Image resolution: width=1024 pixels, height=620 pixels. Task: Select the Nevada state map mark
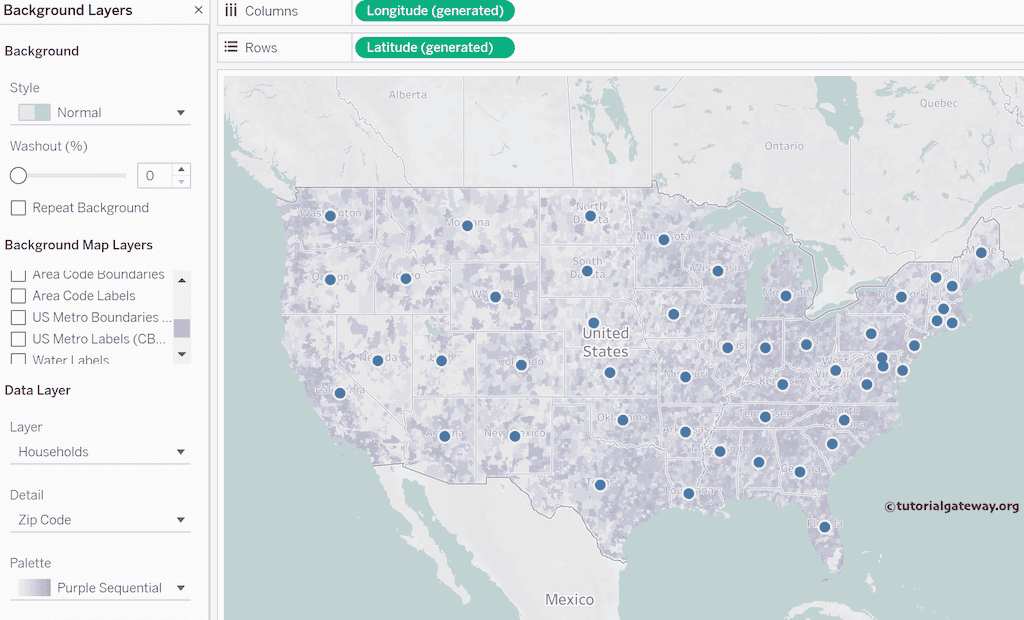pos(377,361)
